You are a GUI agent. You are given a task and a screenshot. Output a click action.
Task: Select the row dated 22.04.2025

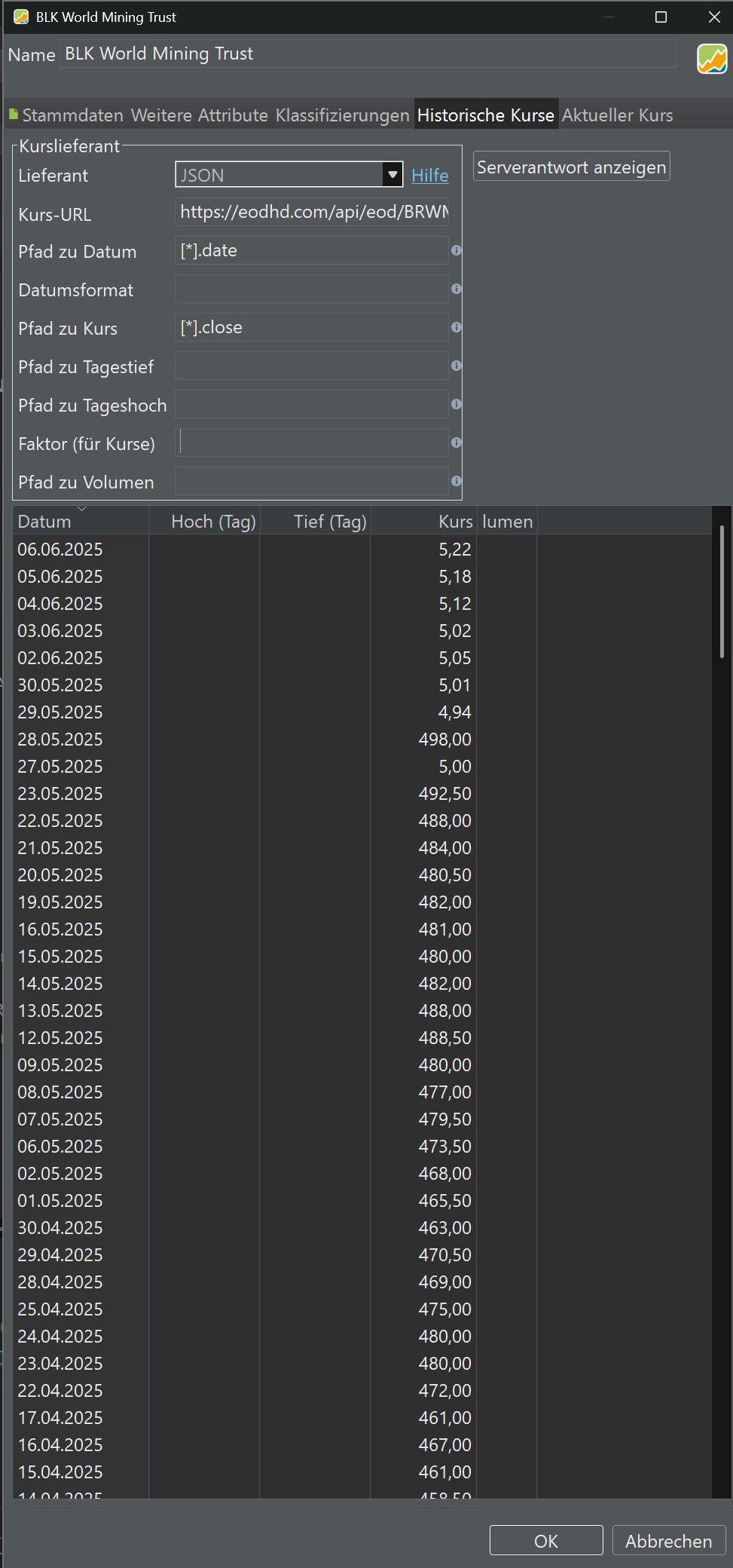tap(362, 1391)
